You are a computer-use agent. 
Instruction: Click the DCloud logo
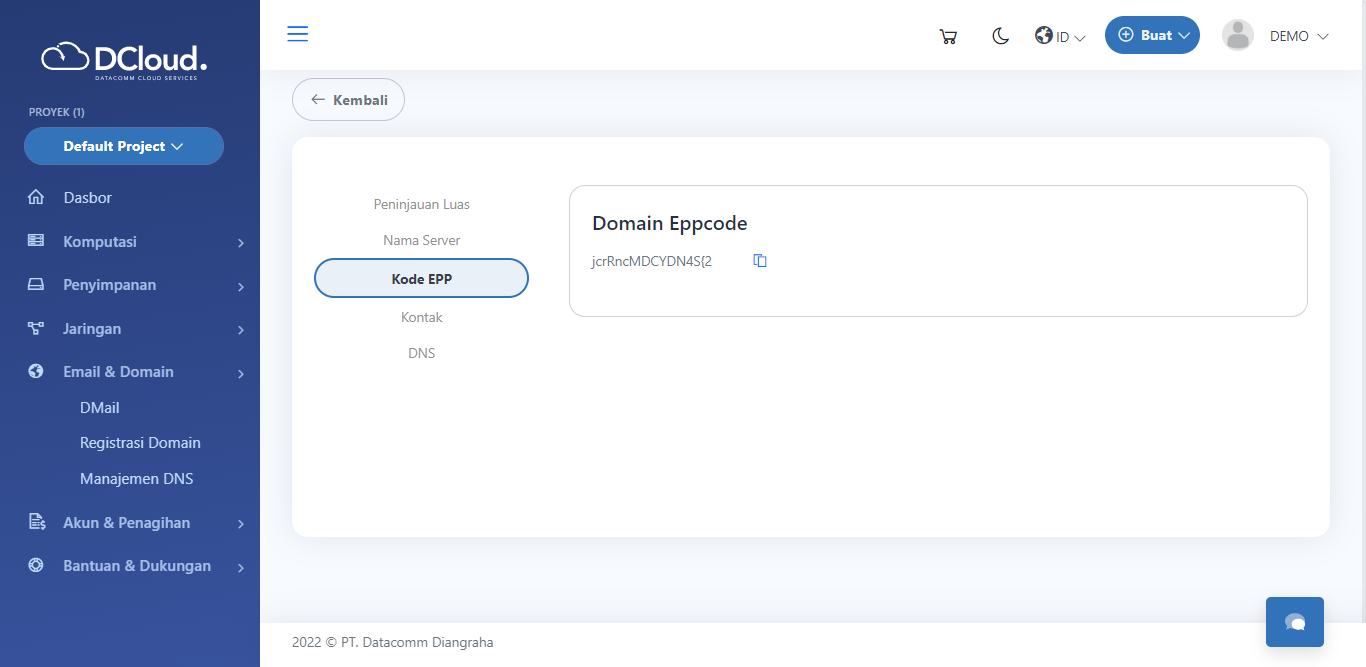pos(124,60)
